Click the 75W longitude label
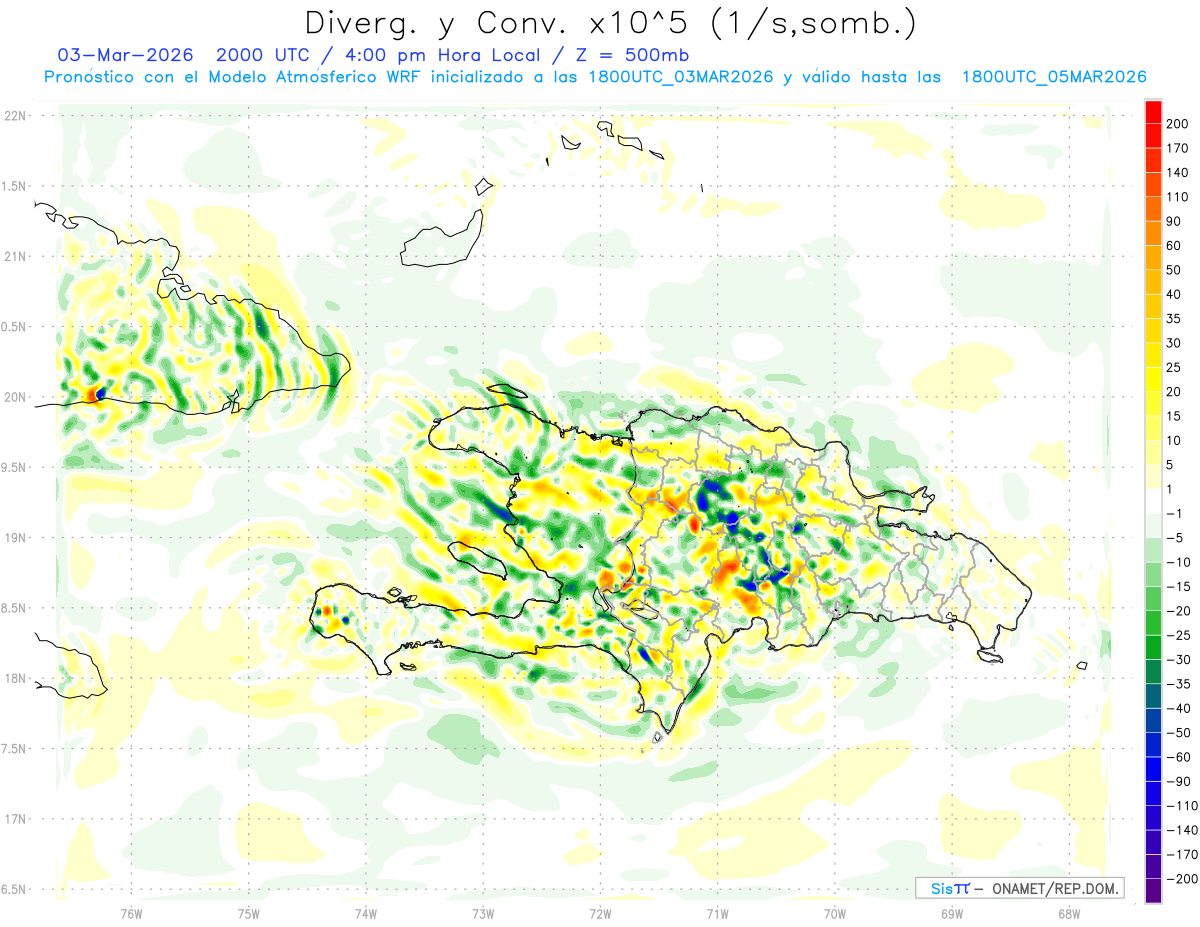1200x927 pixels. pos(249,913)
